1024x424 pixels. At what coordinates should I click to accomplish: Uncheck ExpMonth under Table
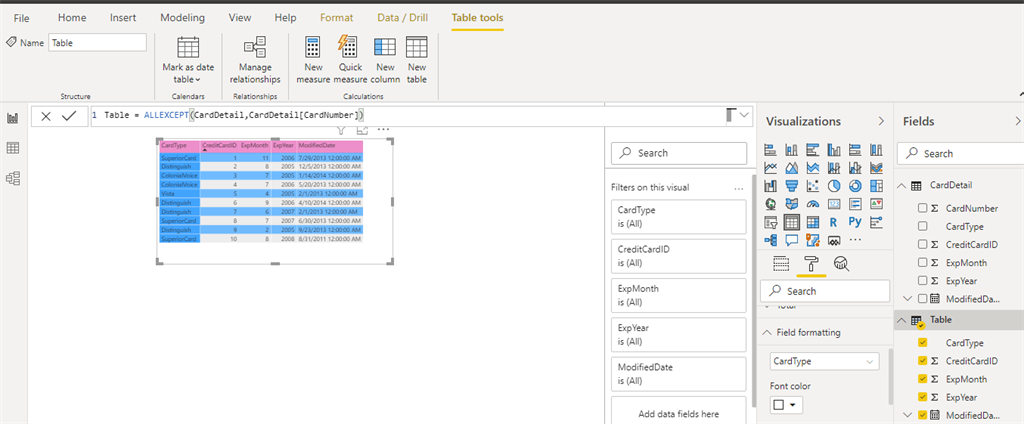coord(922,379)
